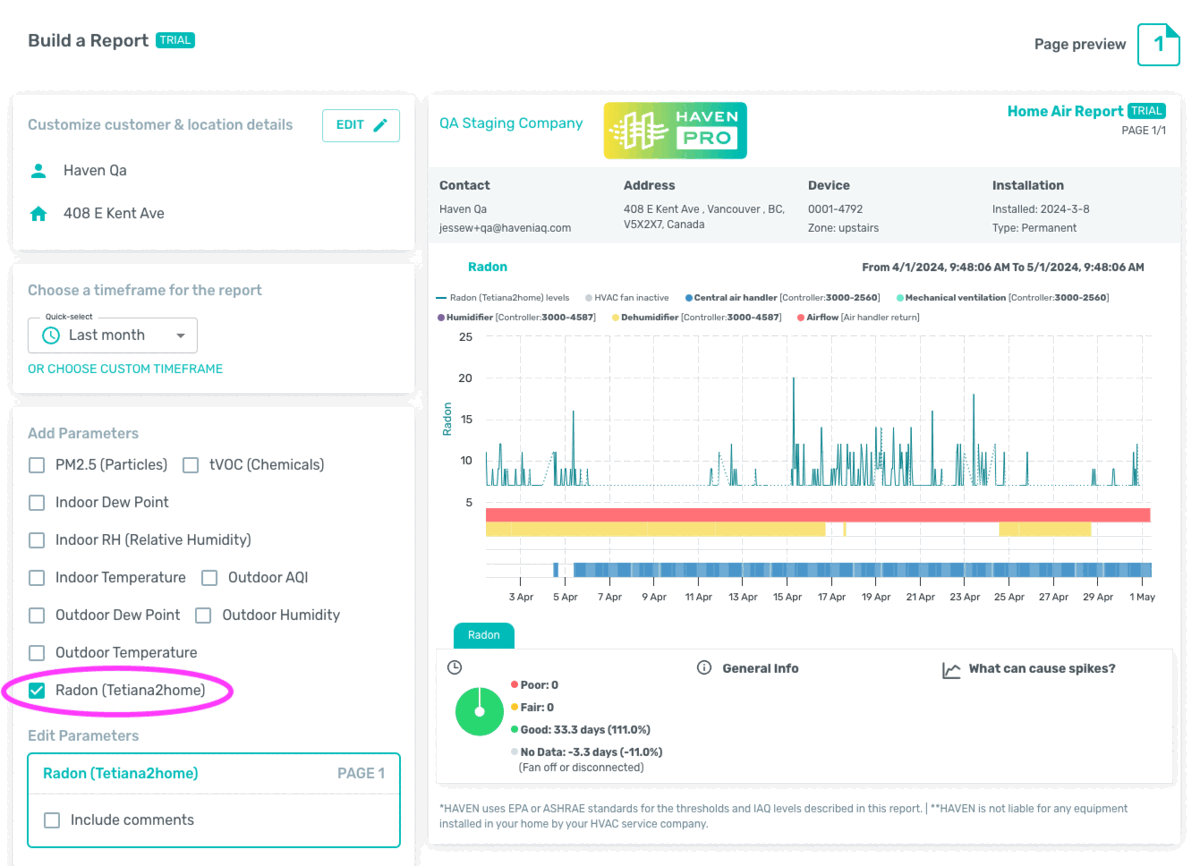1200x866 pixels.
Task: Toggle the Mechanical ventilation legend dot
Action: point(900,298)
